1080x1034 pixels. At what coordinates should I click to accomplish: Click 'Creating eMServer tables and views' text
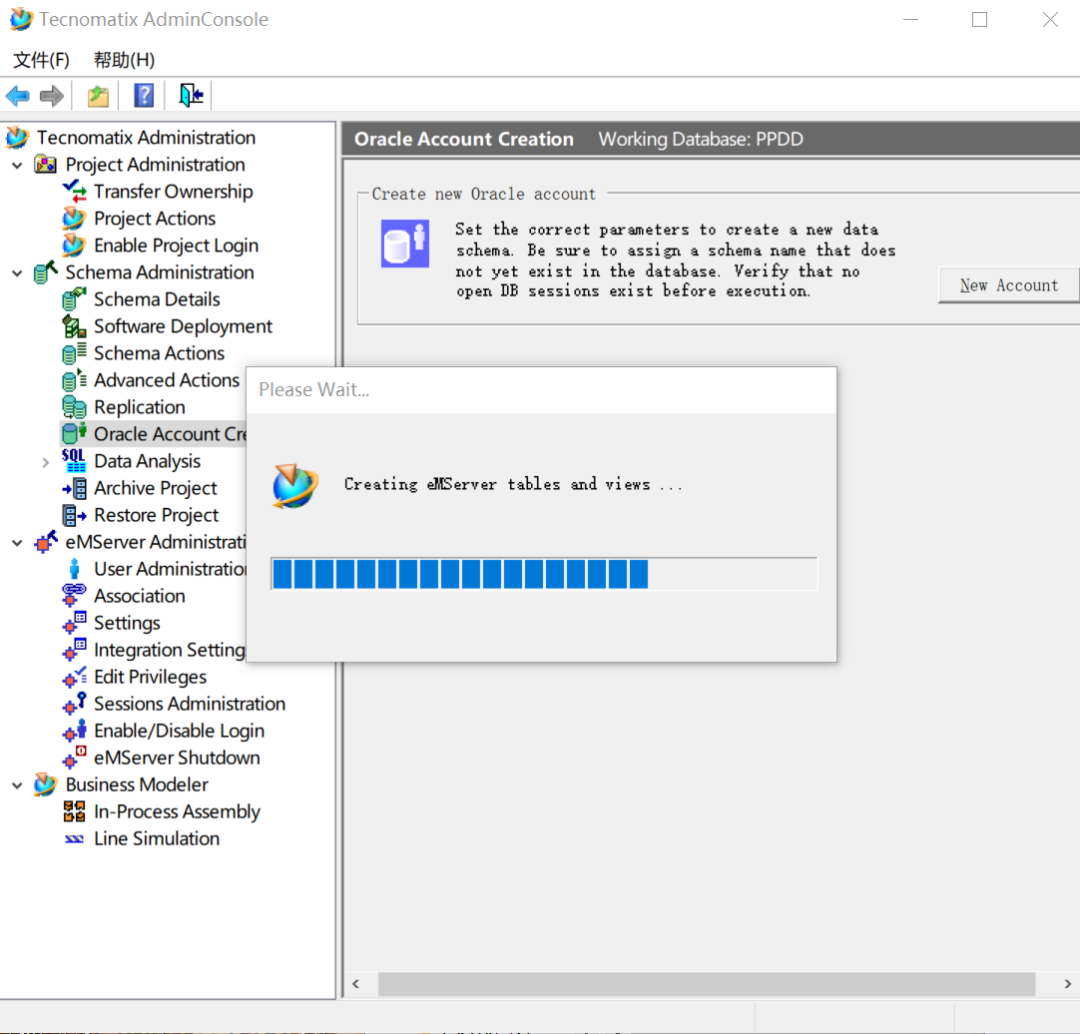(513, 484)
